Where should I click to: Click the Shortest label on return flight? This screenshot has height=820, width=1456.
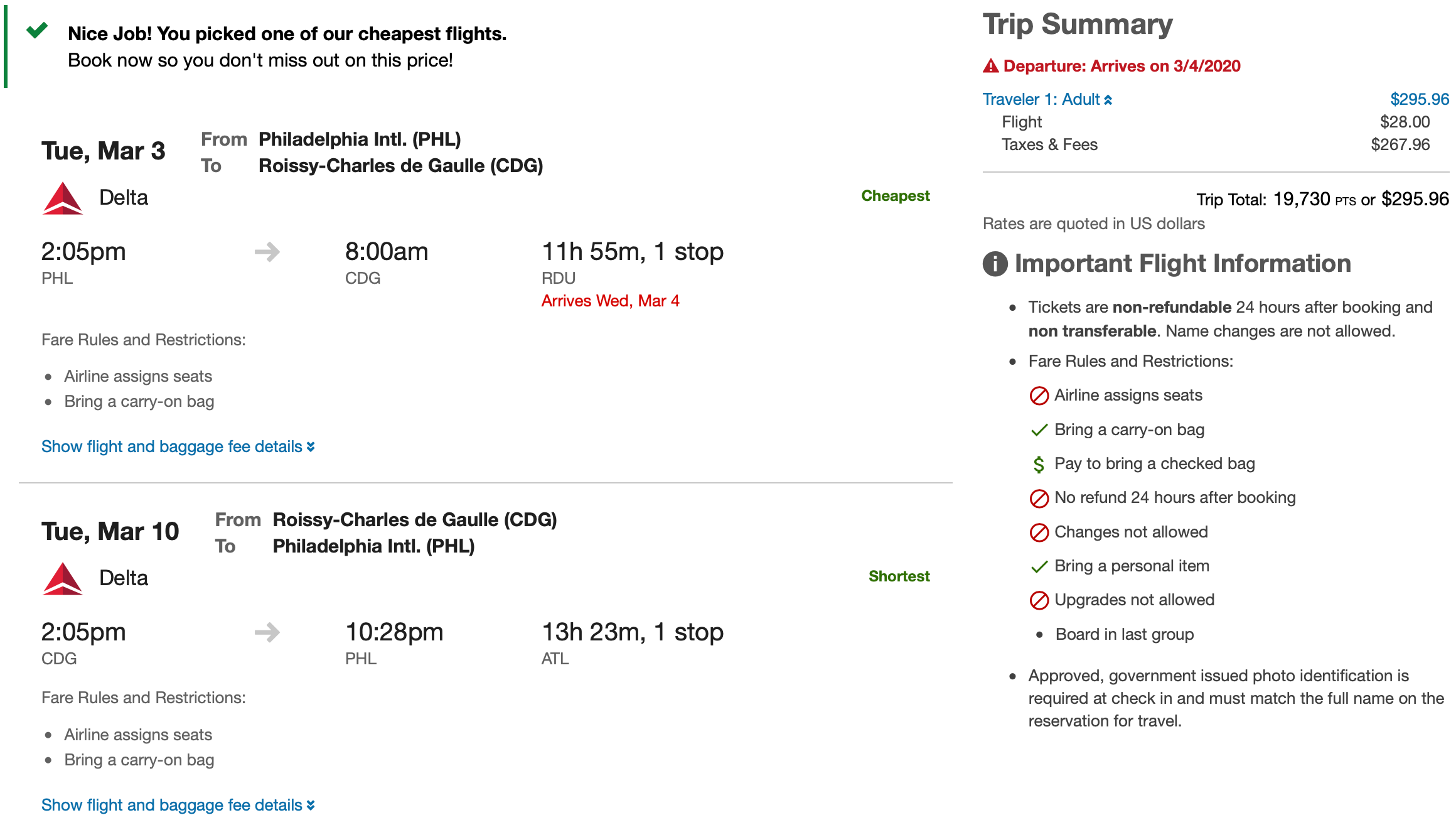pos(899,576)
